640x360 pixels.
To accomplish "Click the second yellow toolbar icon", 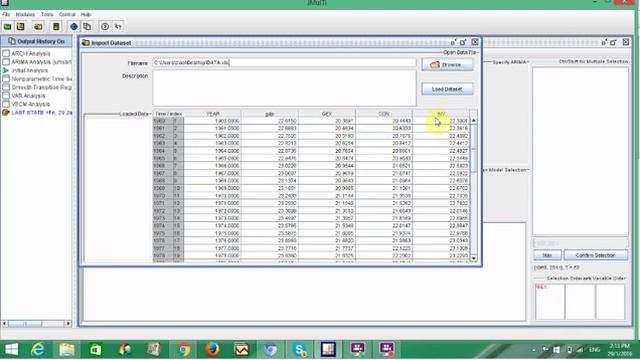I will 20,27.
